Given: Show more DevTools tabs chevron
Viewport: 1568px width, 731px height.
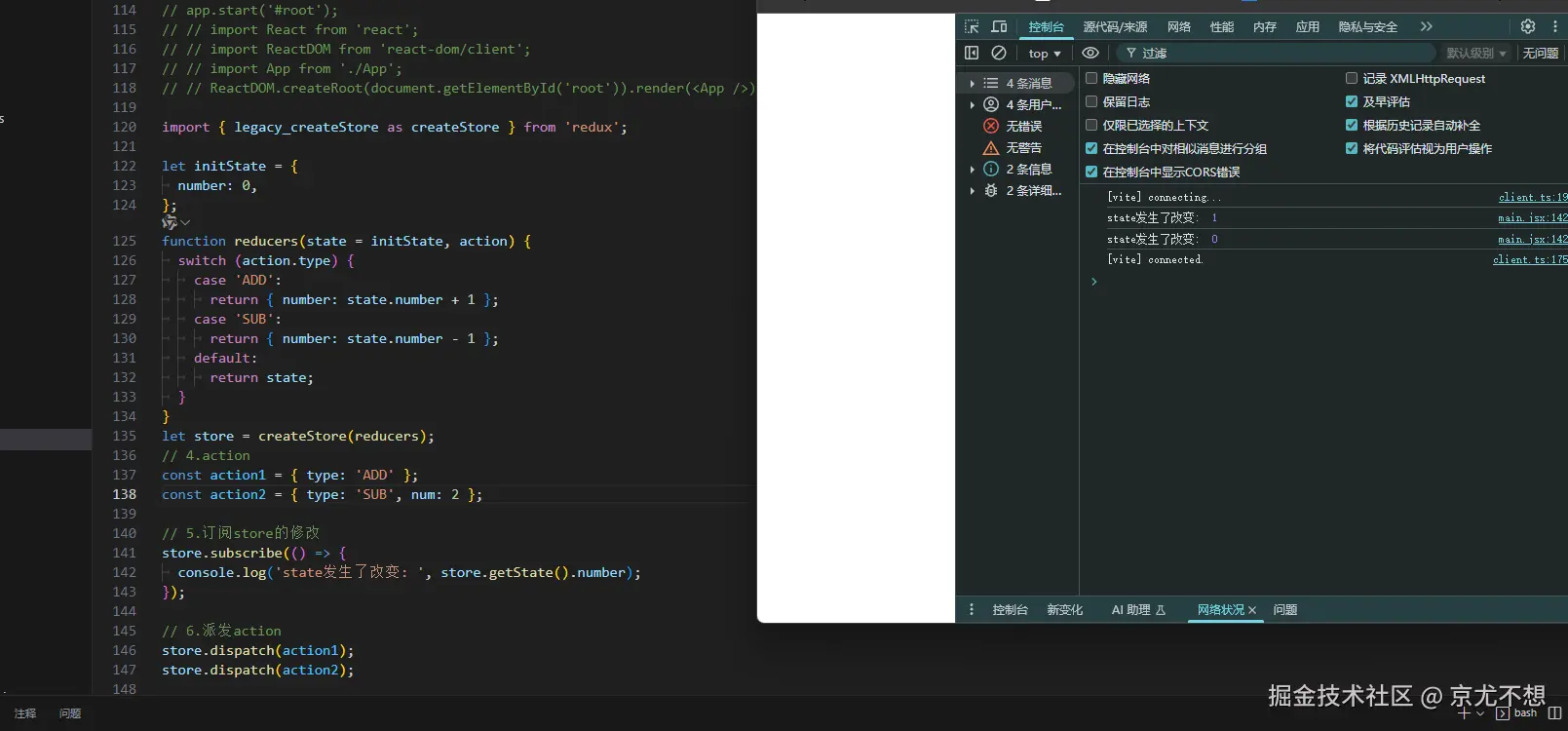Looking at the screenshot, I should [1427, 26].
